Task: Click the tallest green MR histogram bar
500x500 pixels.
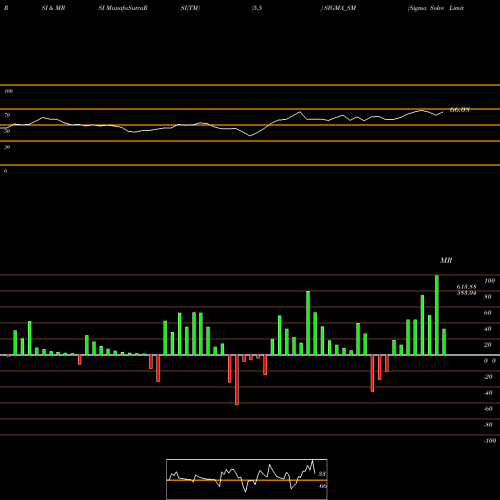Action: coord(437,315)
